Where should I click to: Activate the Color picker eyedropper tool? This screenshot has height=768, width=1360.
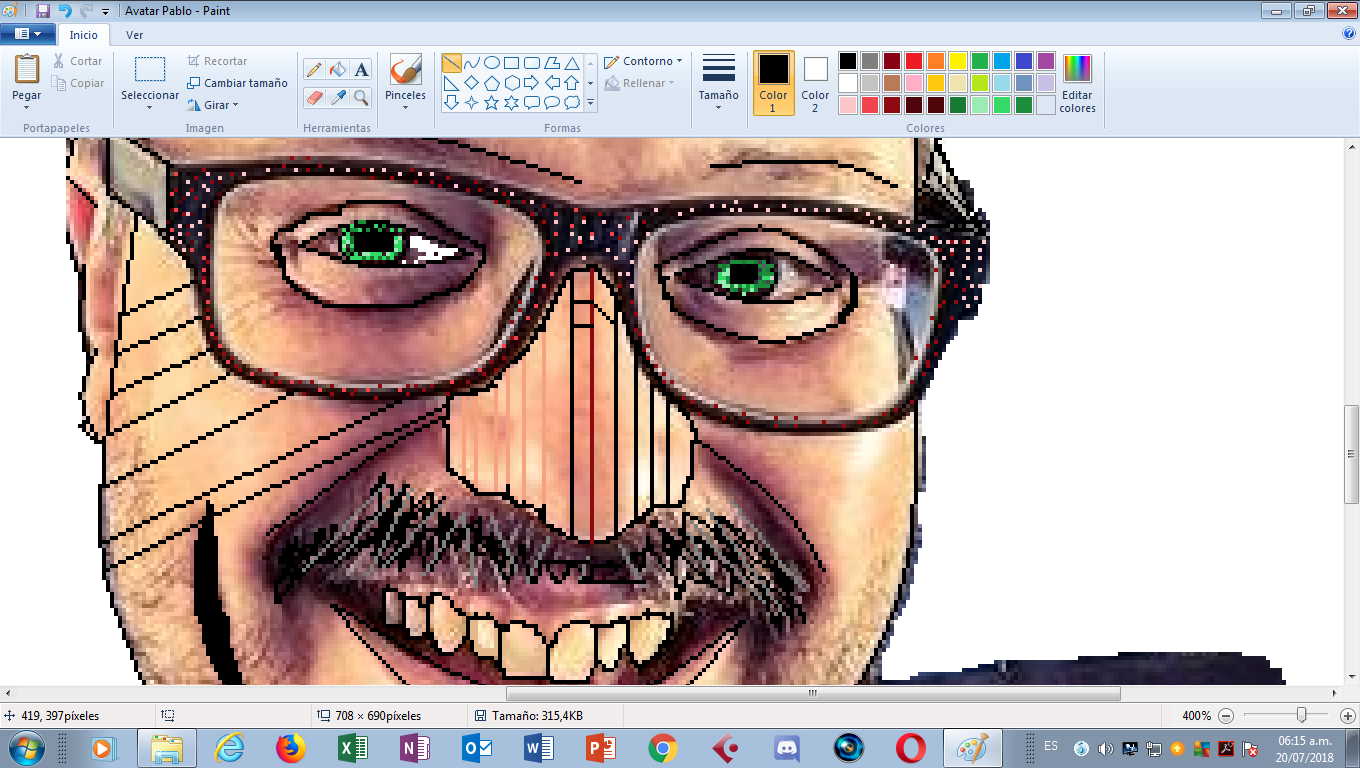(x=338, y=98)
